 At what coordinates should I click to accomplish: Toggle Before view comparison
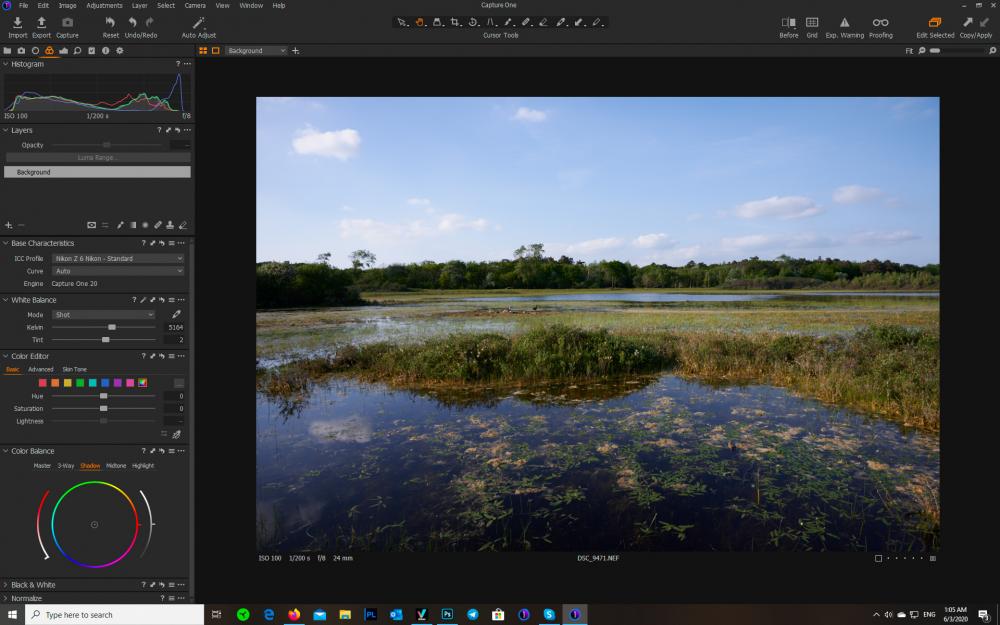(x=788, y=23)
